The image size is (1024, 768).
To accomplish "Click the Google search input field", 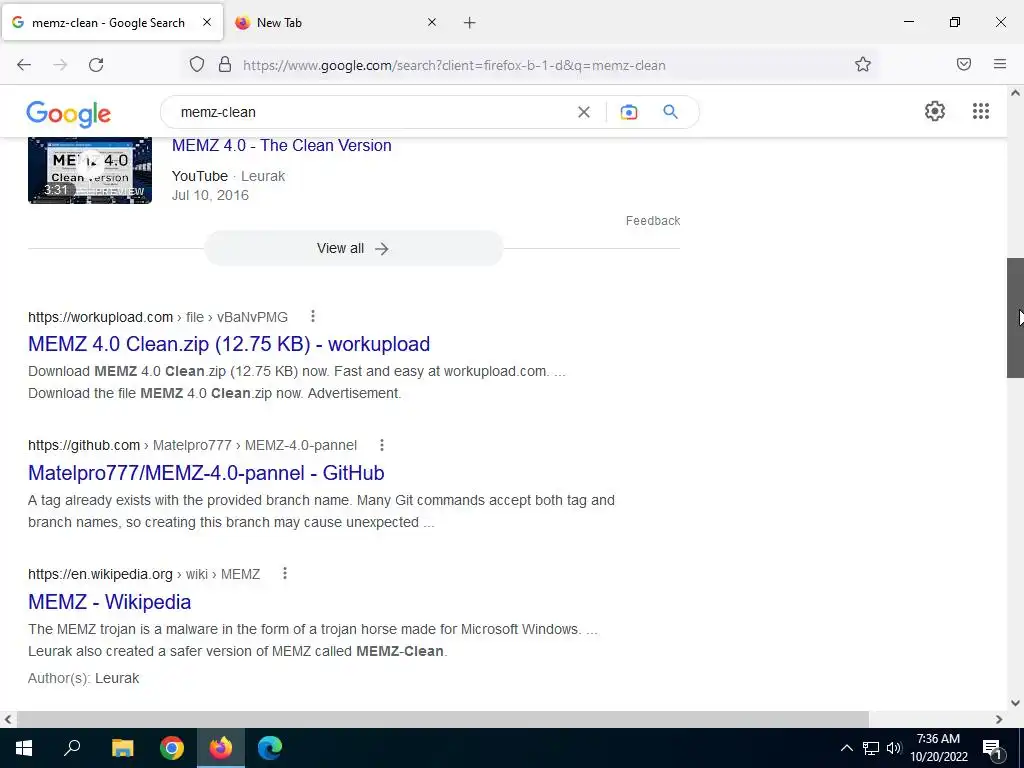I will [x=372, y=112].
